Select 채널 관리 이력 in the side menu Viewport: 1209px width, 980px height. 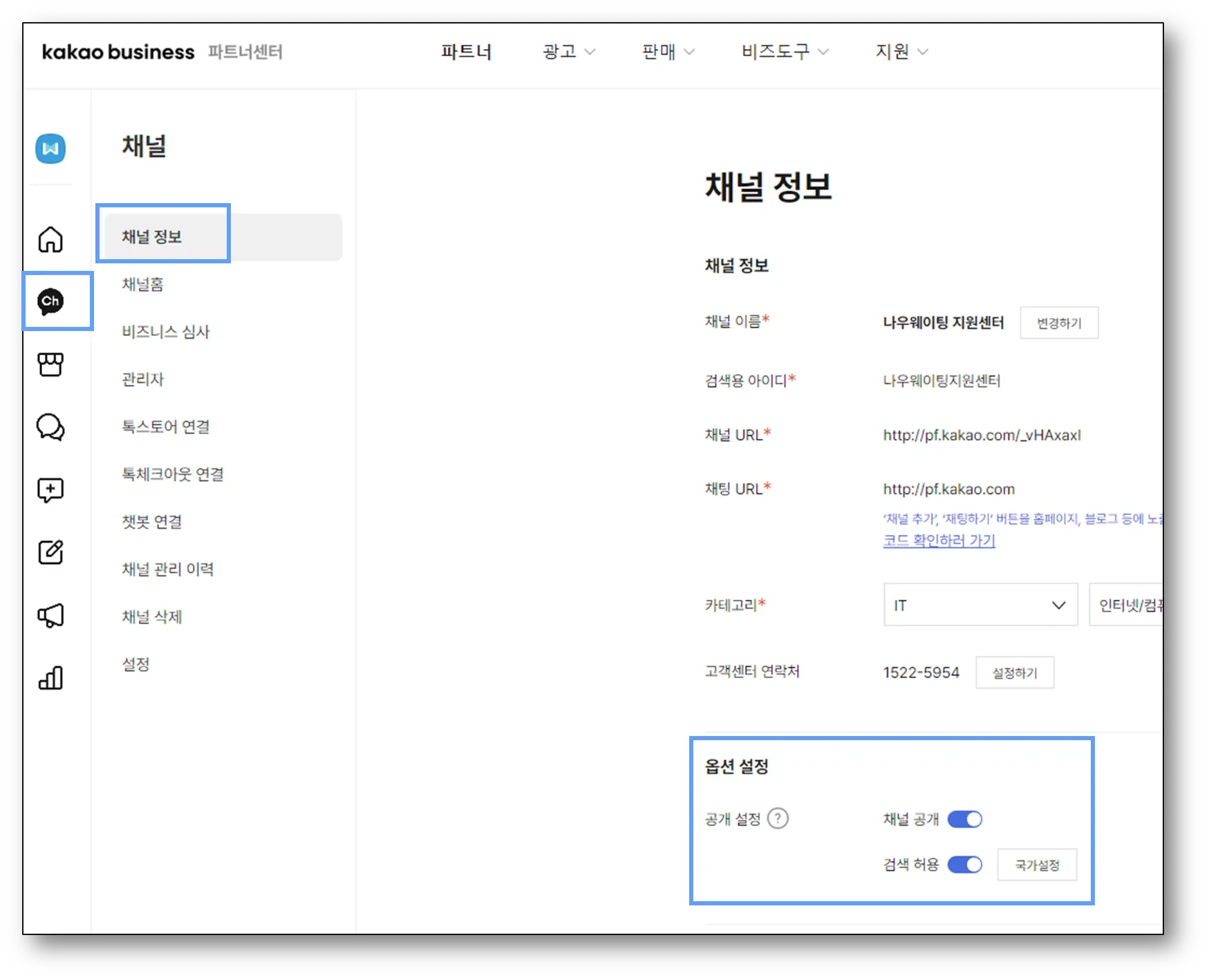pos(167,569)
